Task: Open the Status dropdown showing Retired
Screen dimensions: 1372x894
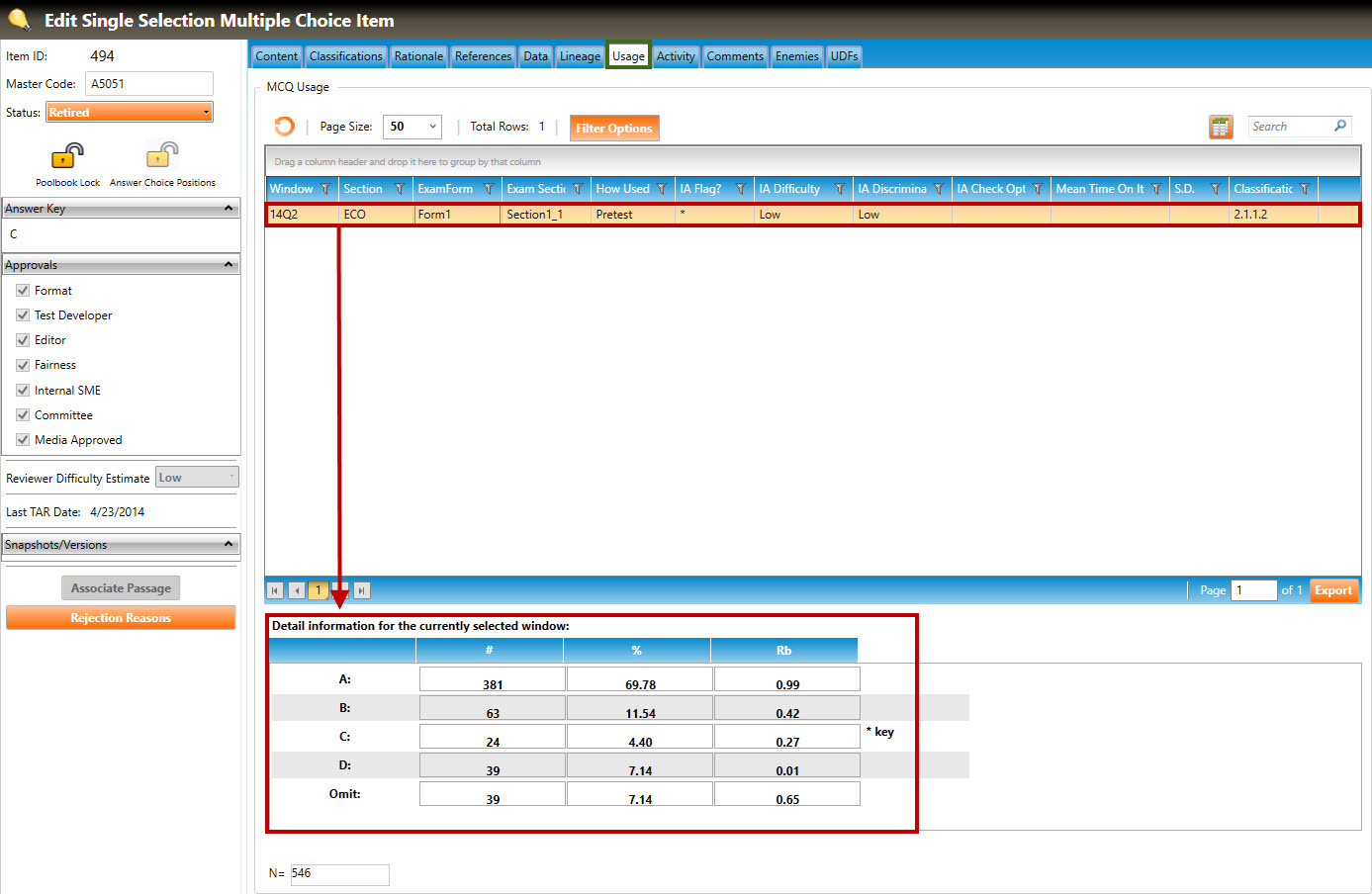Action: point(130,113)
